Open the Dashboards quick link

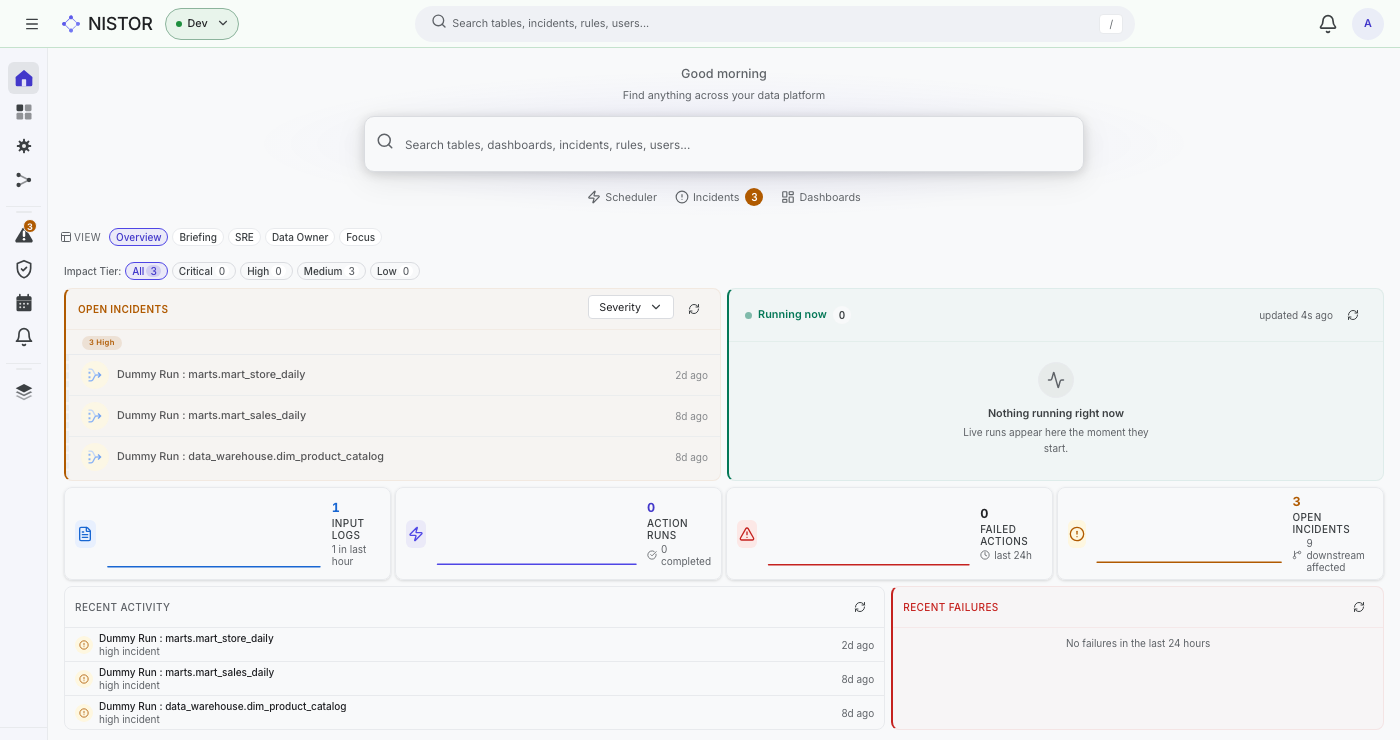pos(821,197)
